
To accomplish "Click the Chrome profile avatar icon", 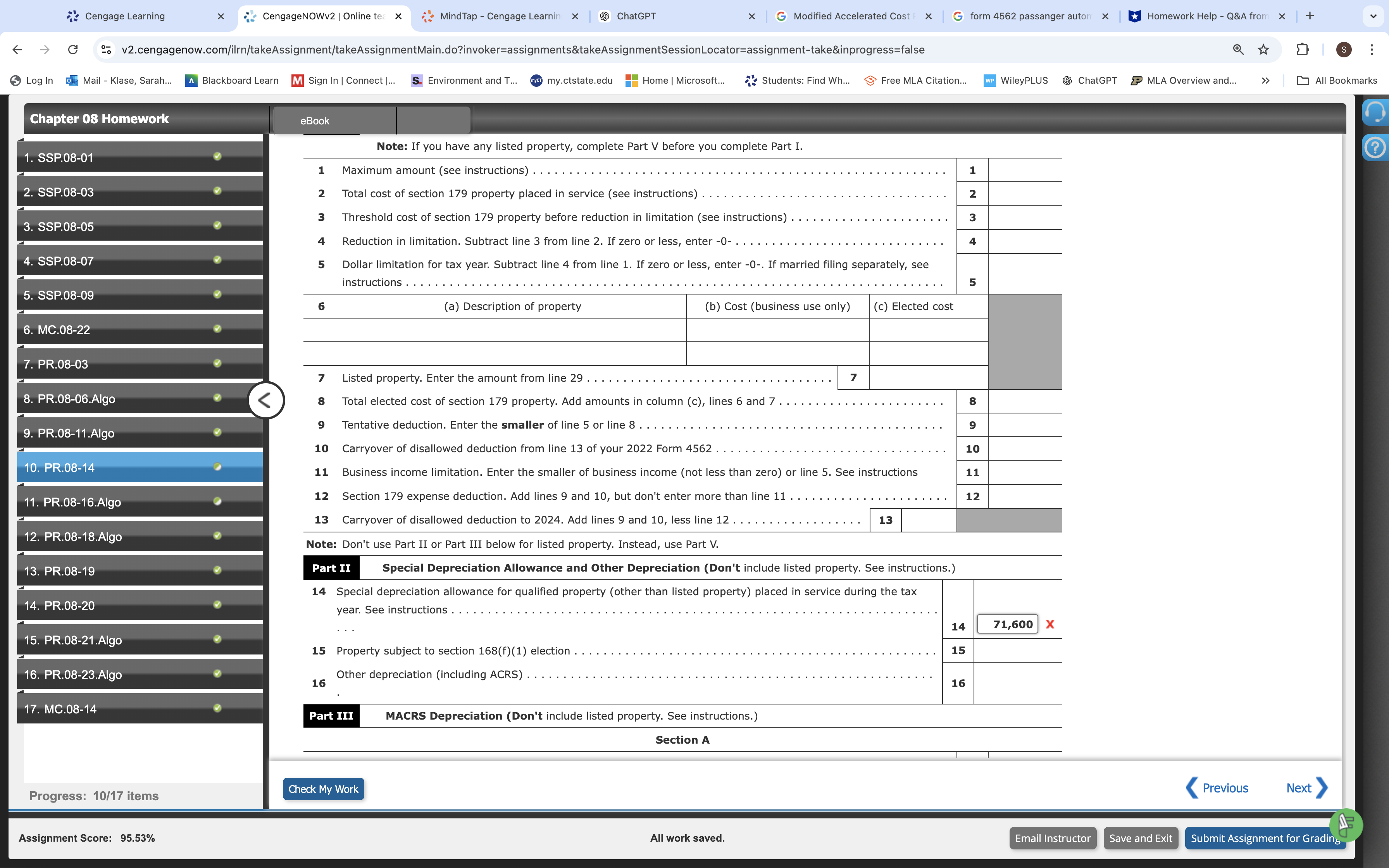I will [1343, 50].
